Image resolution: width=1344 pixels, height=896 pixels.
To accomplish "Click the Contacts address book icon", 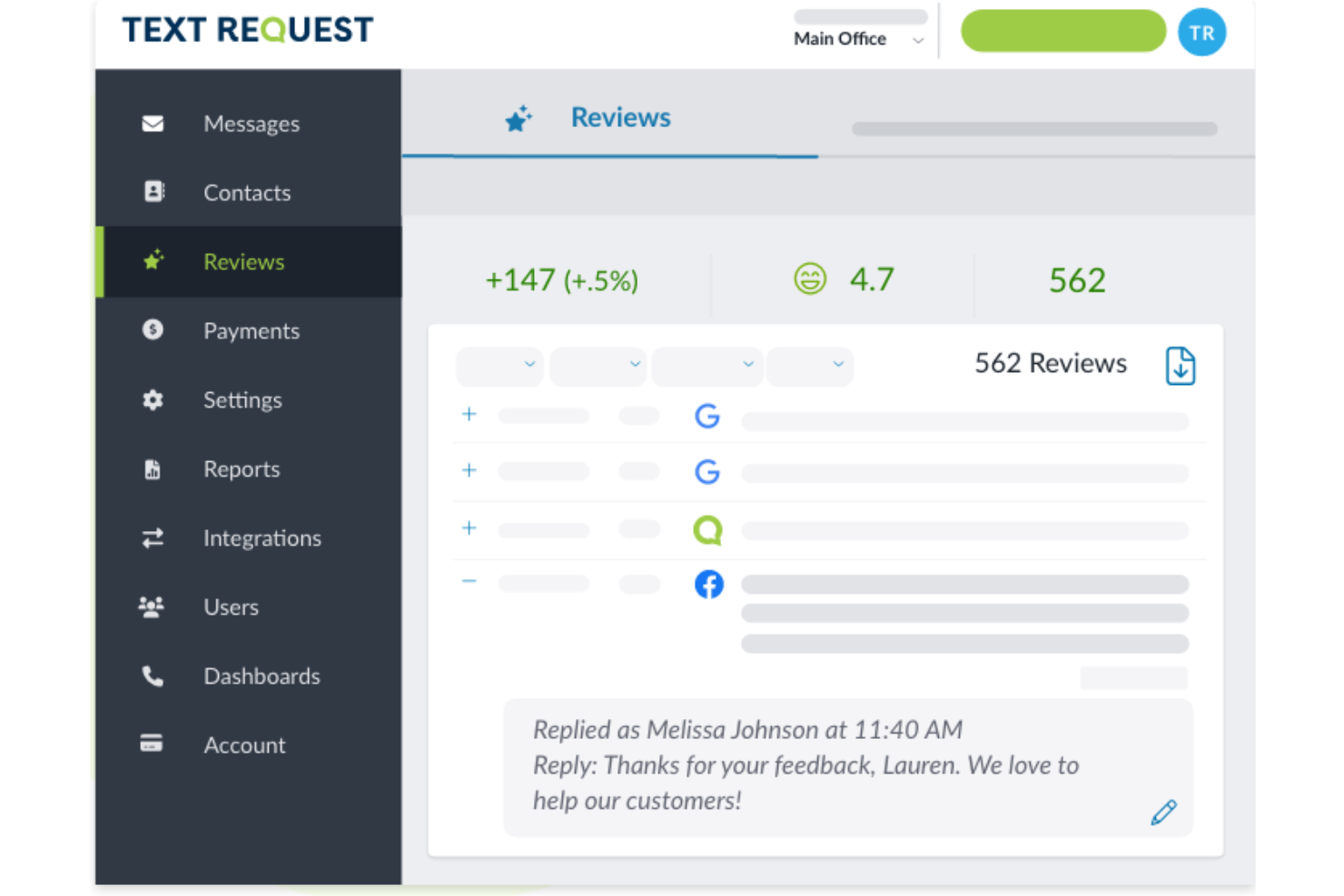I will (153, 192).
